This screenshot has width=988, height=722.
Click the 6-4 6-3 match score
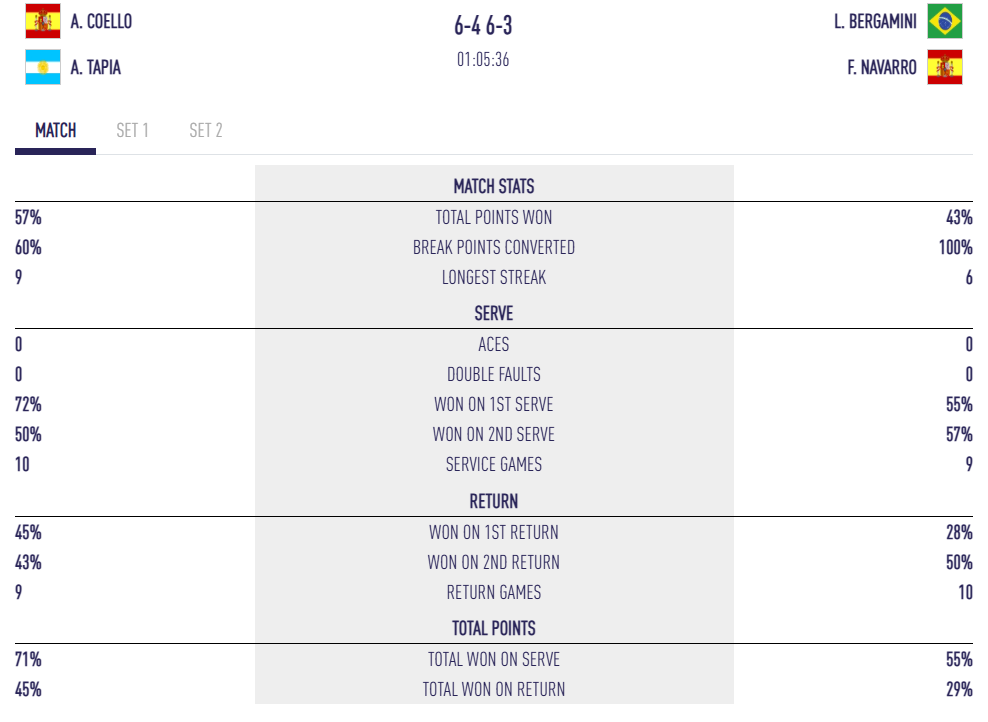coord(483,26)
